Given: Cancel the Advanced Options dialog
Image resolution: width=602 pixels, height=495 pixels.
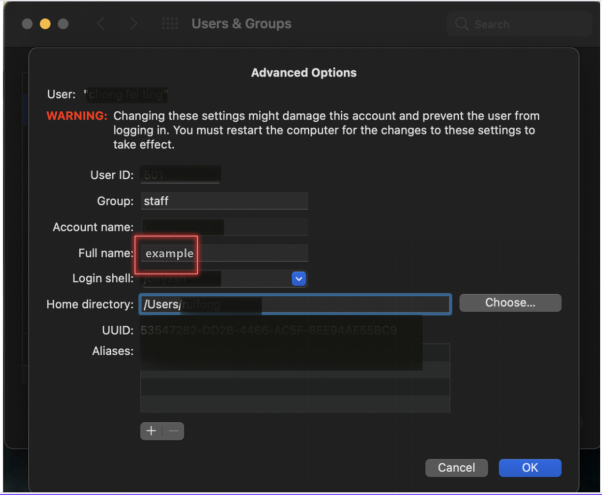Looking at the screenshot, I should coord(456,468).
